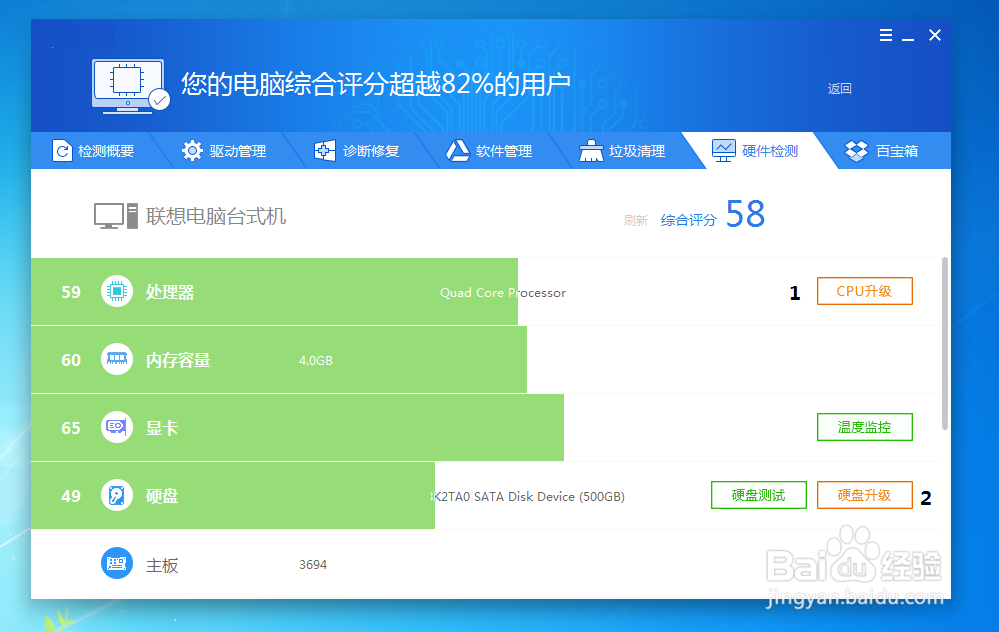Click the hard disk icon
Screen dimensions: 999x632
click(x=117, y=495)
